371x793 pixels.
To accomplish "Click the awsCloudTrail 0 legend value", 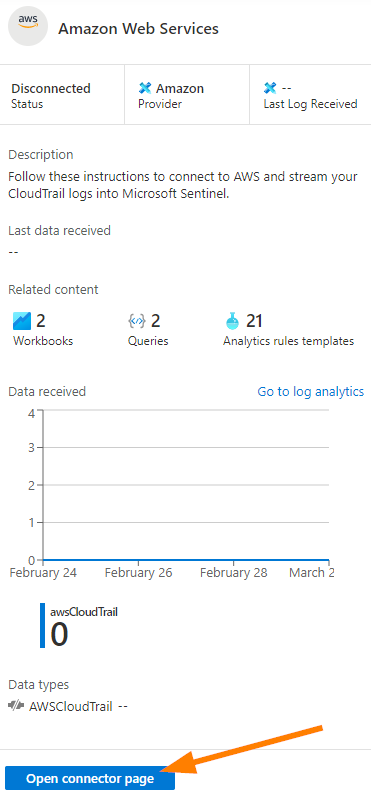I will pyautogui.click(x=59, y=635).
